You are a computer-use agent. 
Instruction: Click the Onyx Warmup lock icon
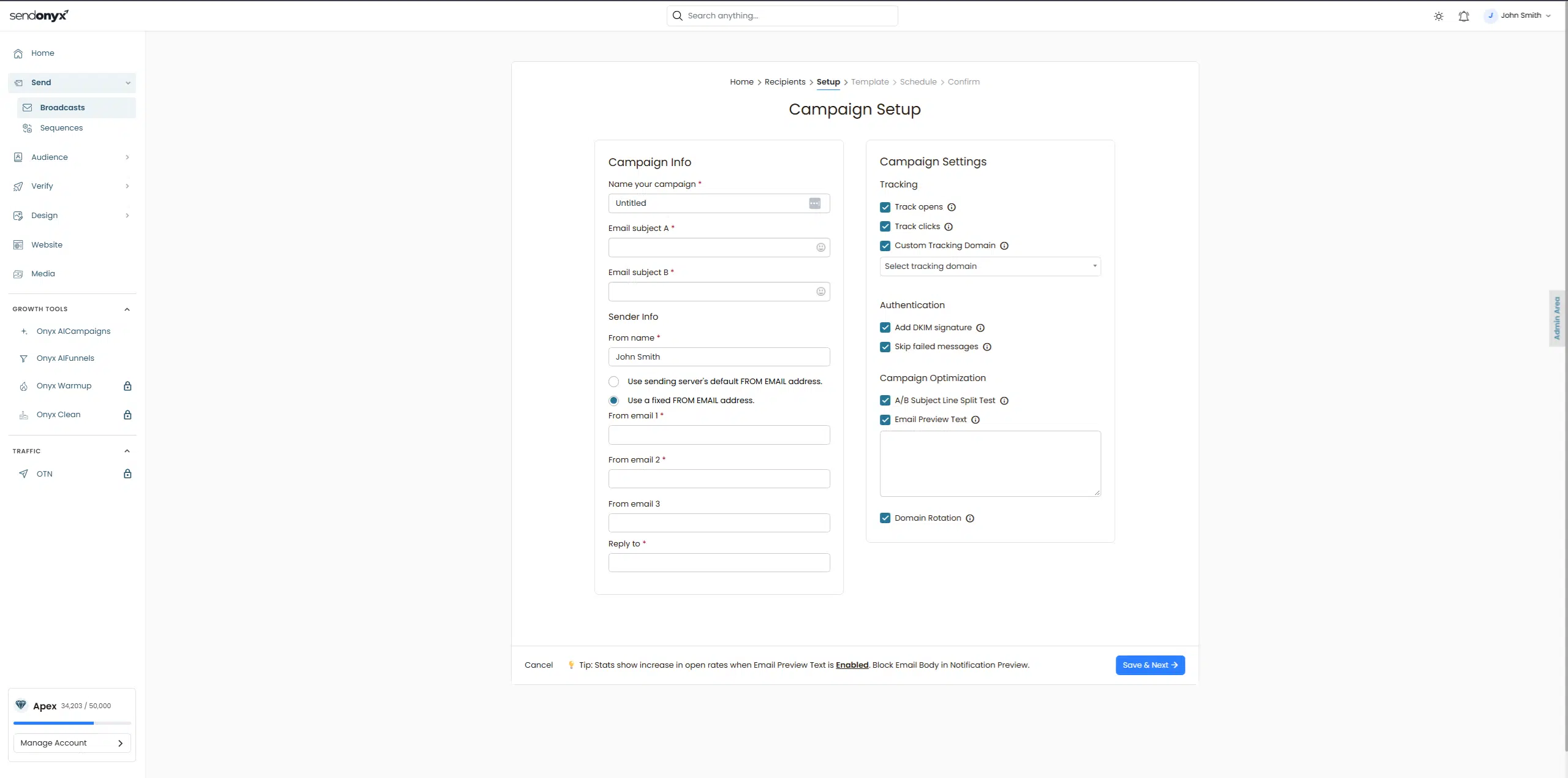(127, 386)
